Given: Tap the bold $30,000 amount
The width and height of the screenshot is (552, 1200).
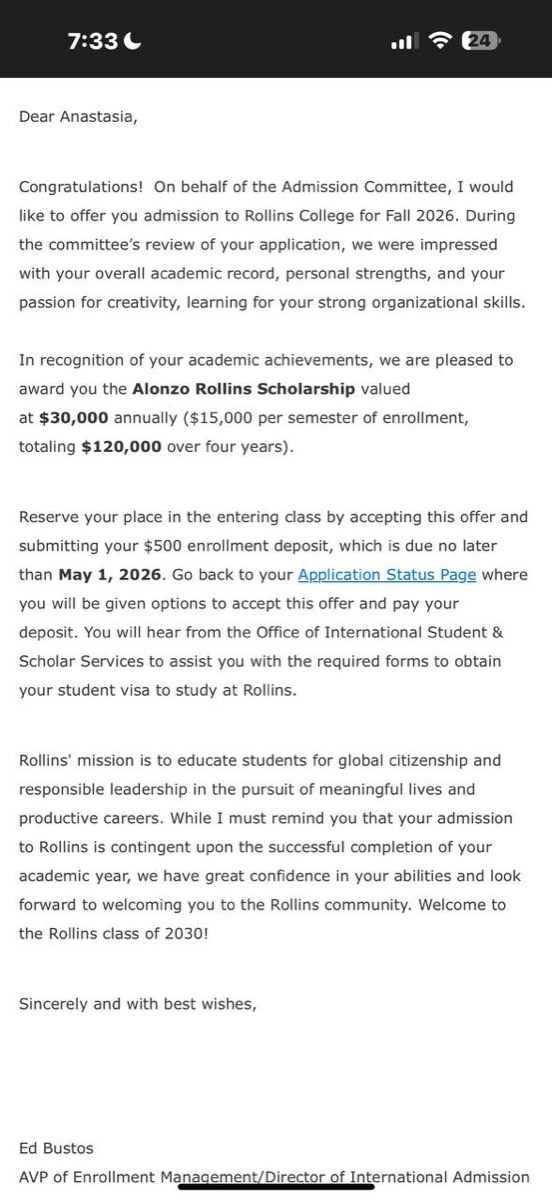Looking at the screenshot, I should click(74, 418).
